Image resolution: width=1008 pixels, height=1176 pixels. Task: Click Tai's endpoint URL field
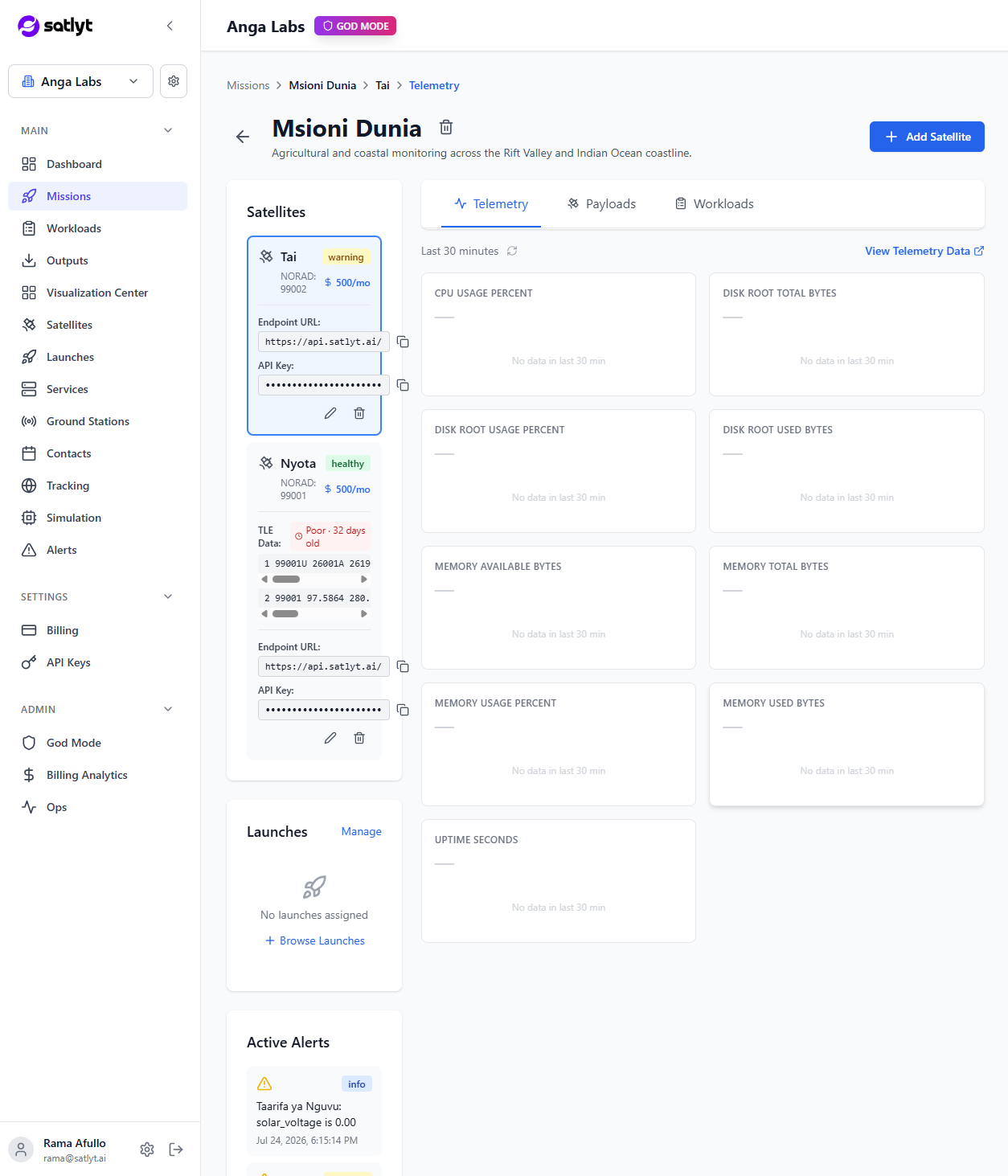click(x=324, y=342)
